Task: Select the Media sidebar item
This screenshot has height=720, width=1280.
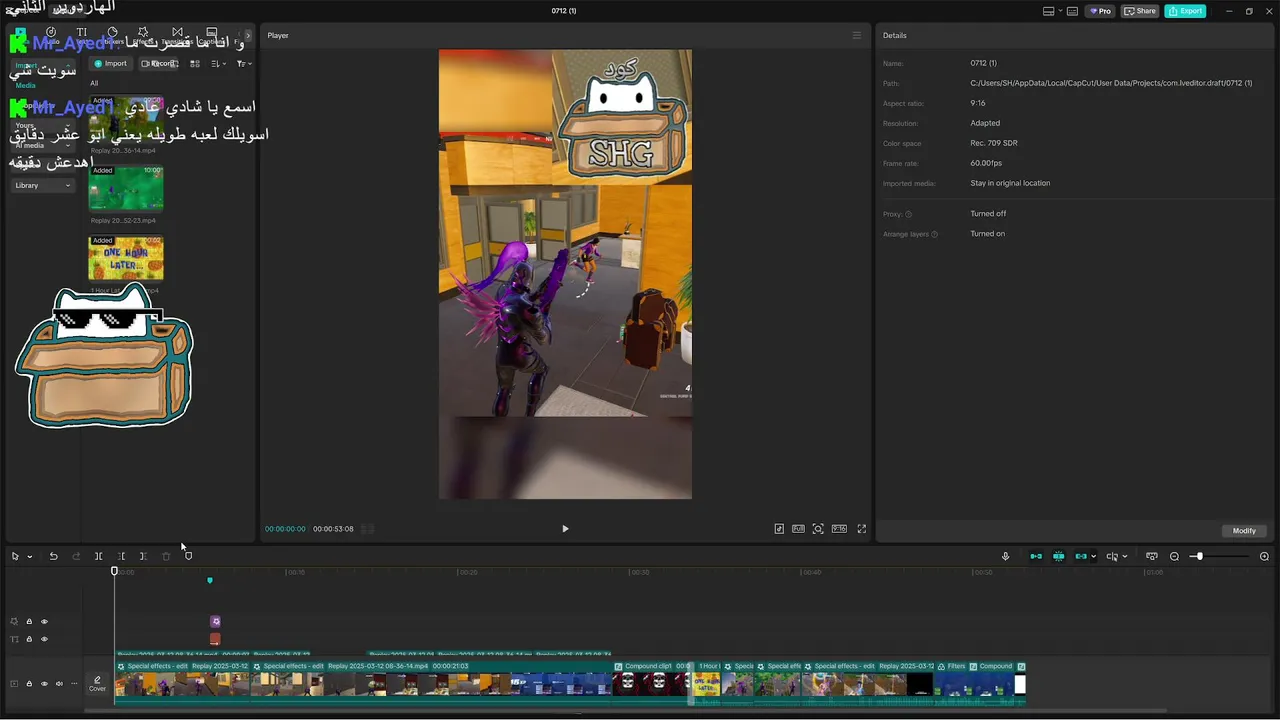Action: click(x=25, y=85)
